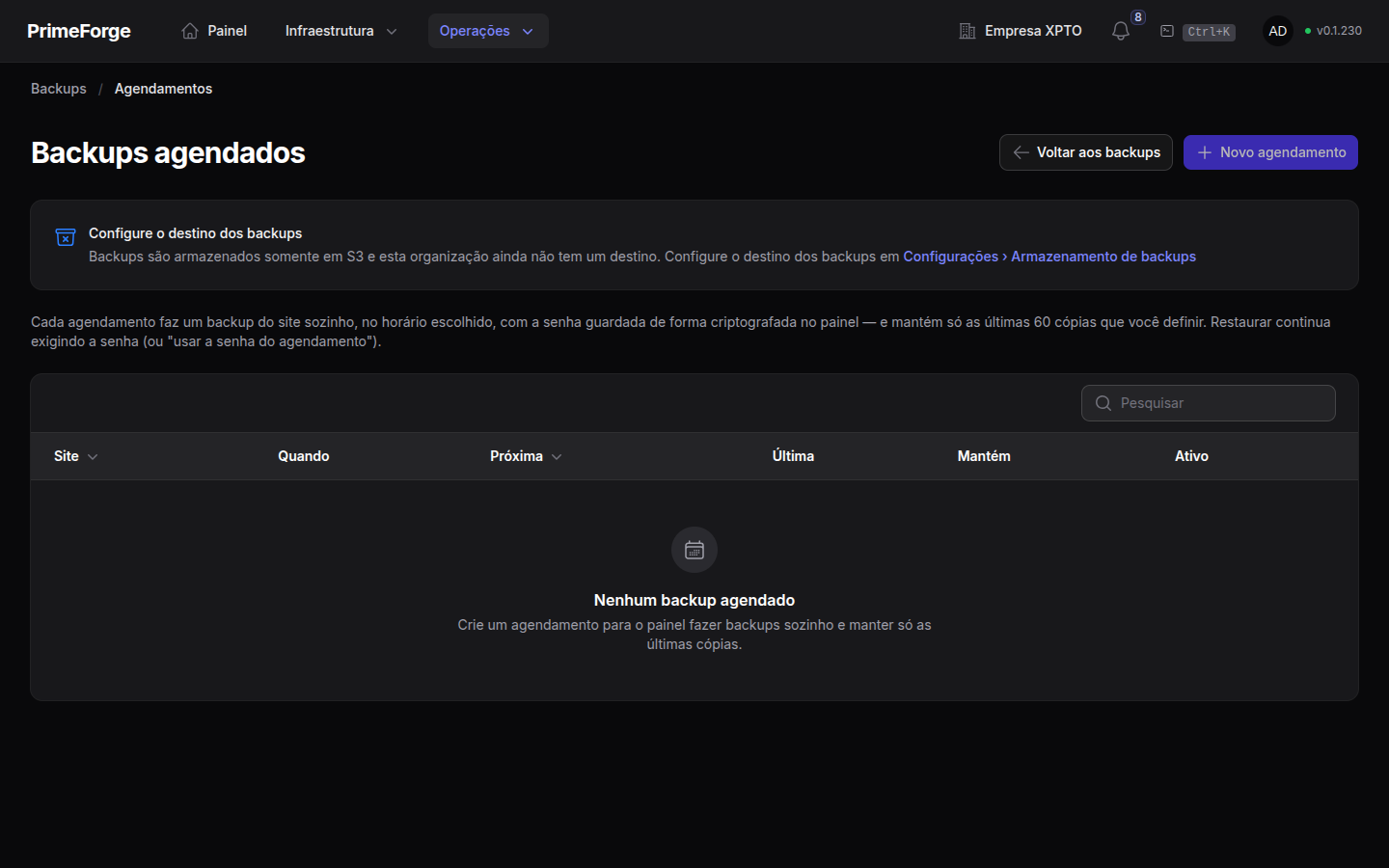
Task: Click the Quando column header
Action: pyautogui.click(x=304, y=456)
